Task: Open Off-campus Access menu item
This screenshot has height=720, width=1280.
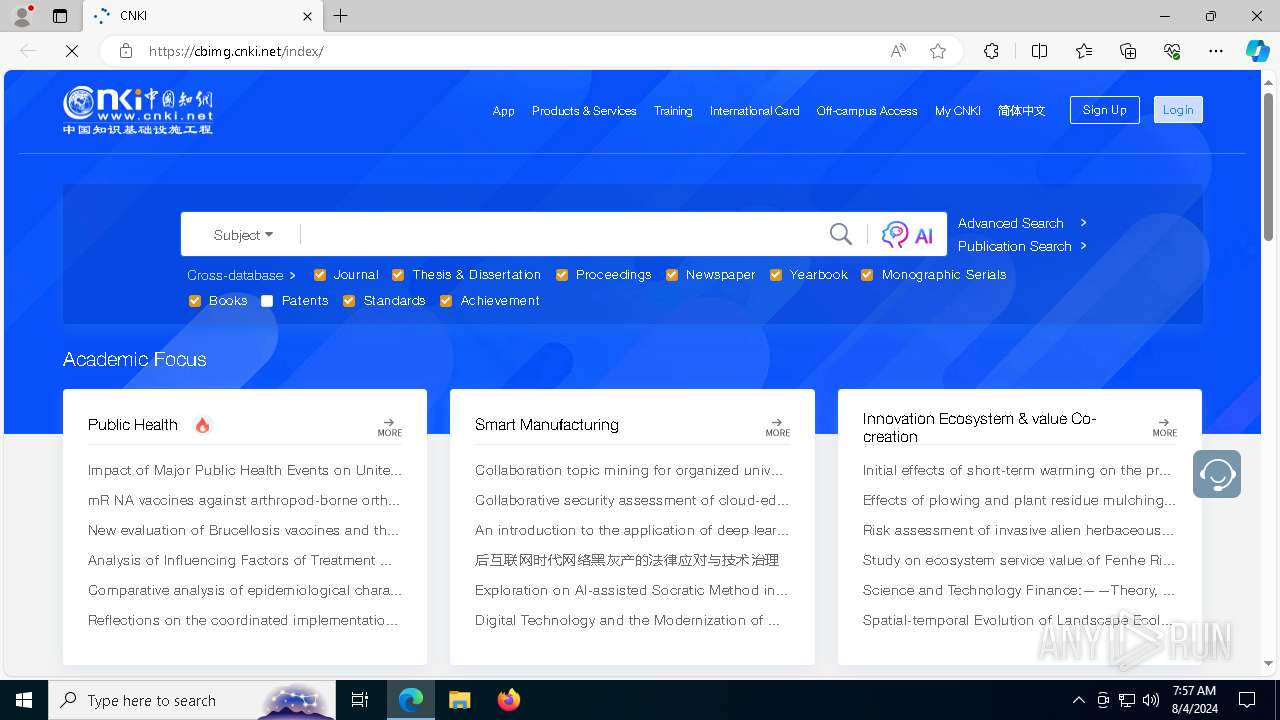Action: pyautogui.click(x=867, y=111)
